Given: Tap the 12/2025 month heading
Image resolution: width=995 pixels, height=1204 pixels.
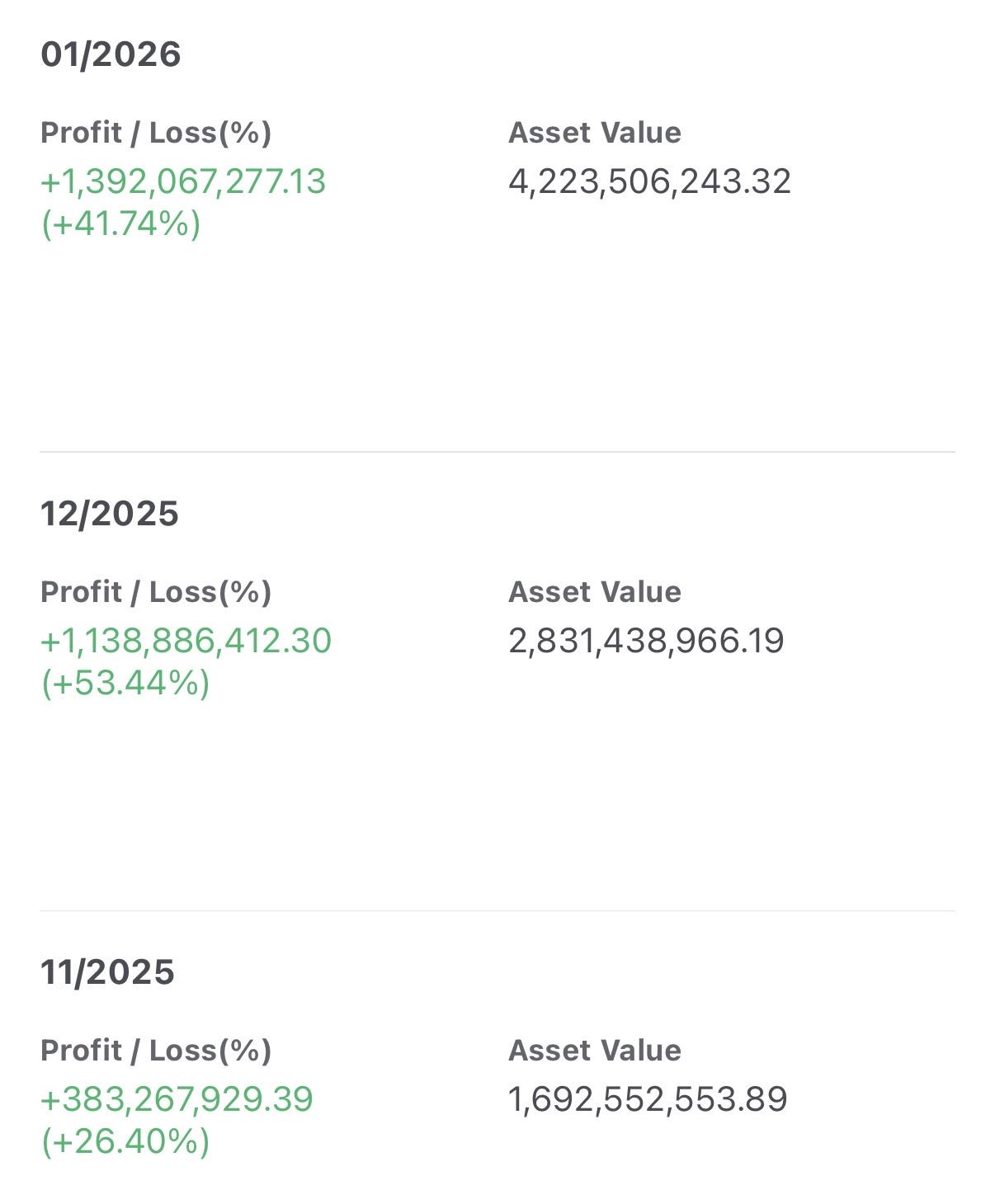Looking at the screenshot, I should pos(110,514).
